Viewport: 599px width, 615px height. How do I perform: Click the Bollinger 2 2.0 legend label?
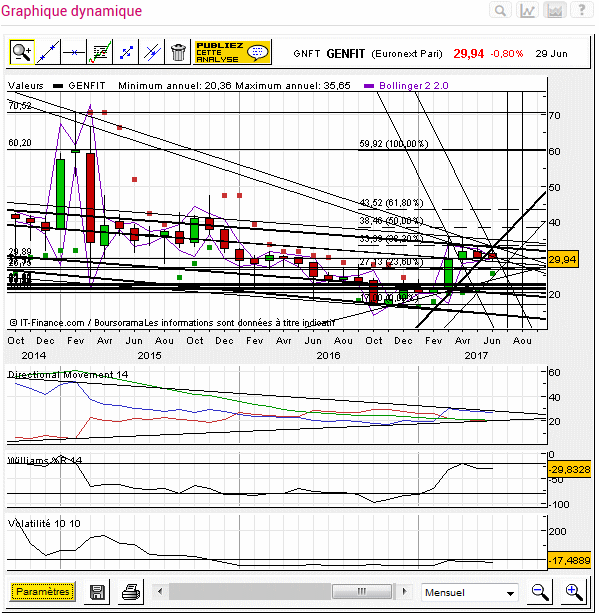coord(413,86)
